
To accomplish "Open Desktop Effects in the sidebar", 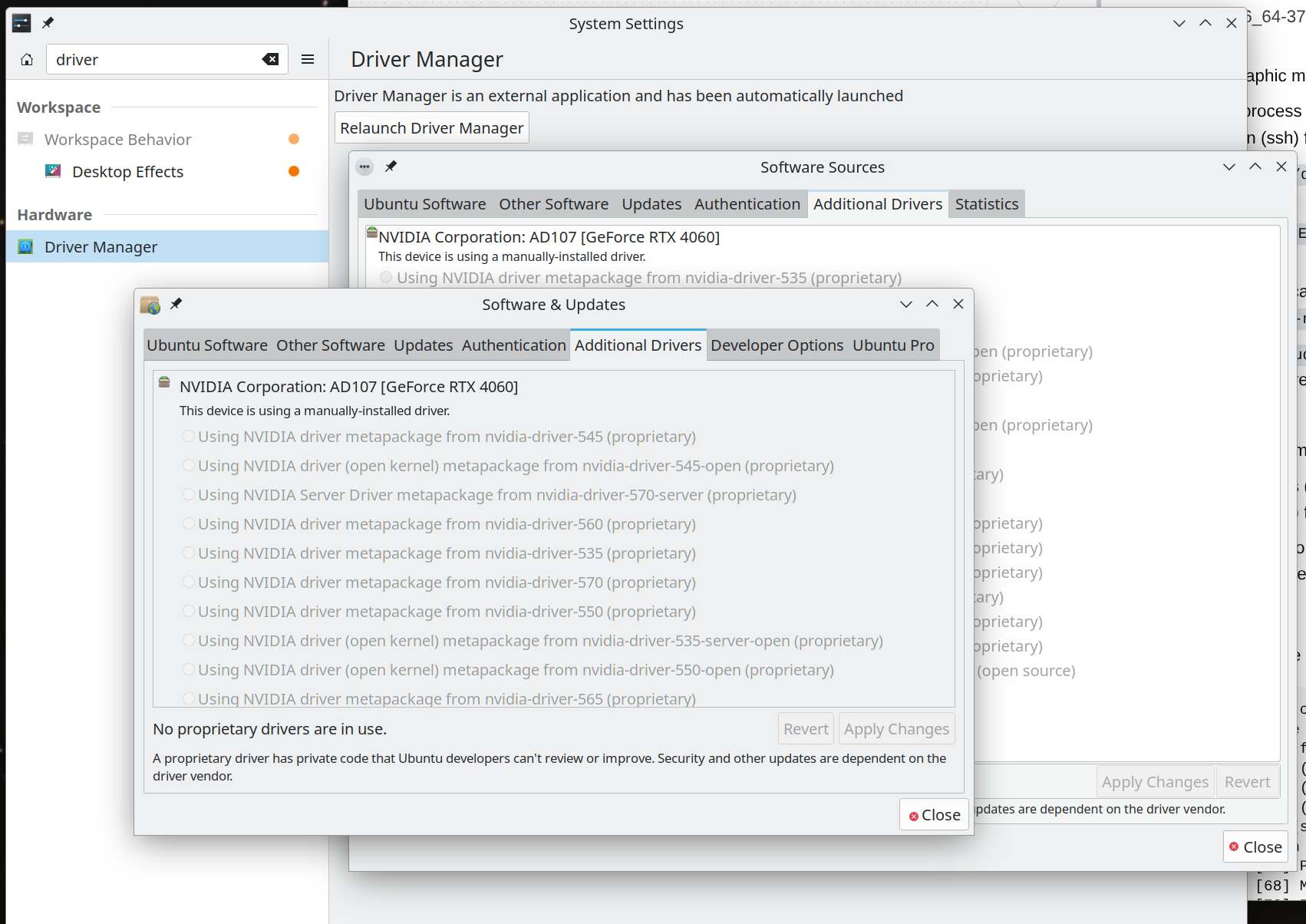I will pyautogui.click(x=127, y=172).
